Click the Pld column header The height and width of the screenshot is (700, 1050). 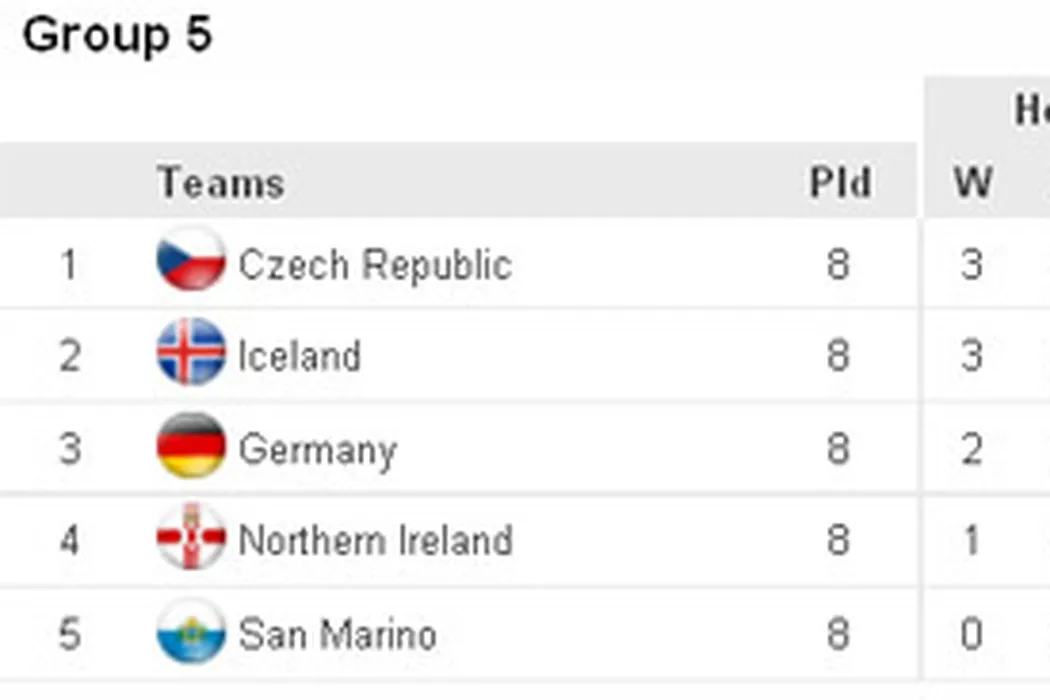click(x=840, y=183)
